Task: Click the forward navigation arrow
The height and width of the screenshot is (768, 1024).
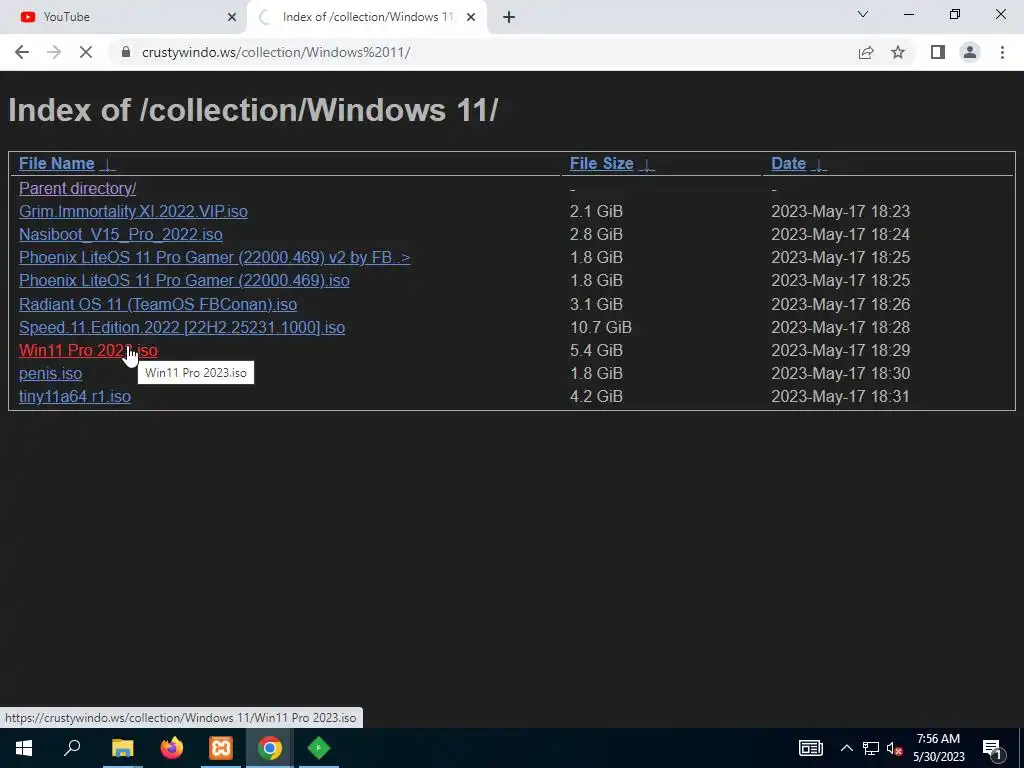Action: (x=54, y=52)
